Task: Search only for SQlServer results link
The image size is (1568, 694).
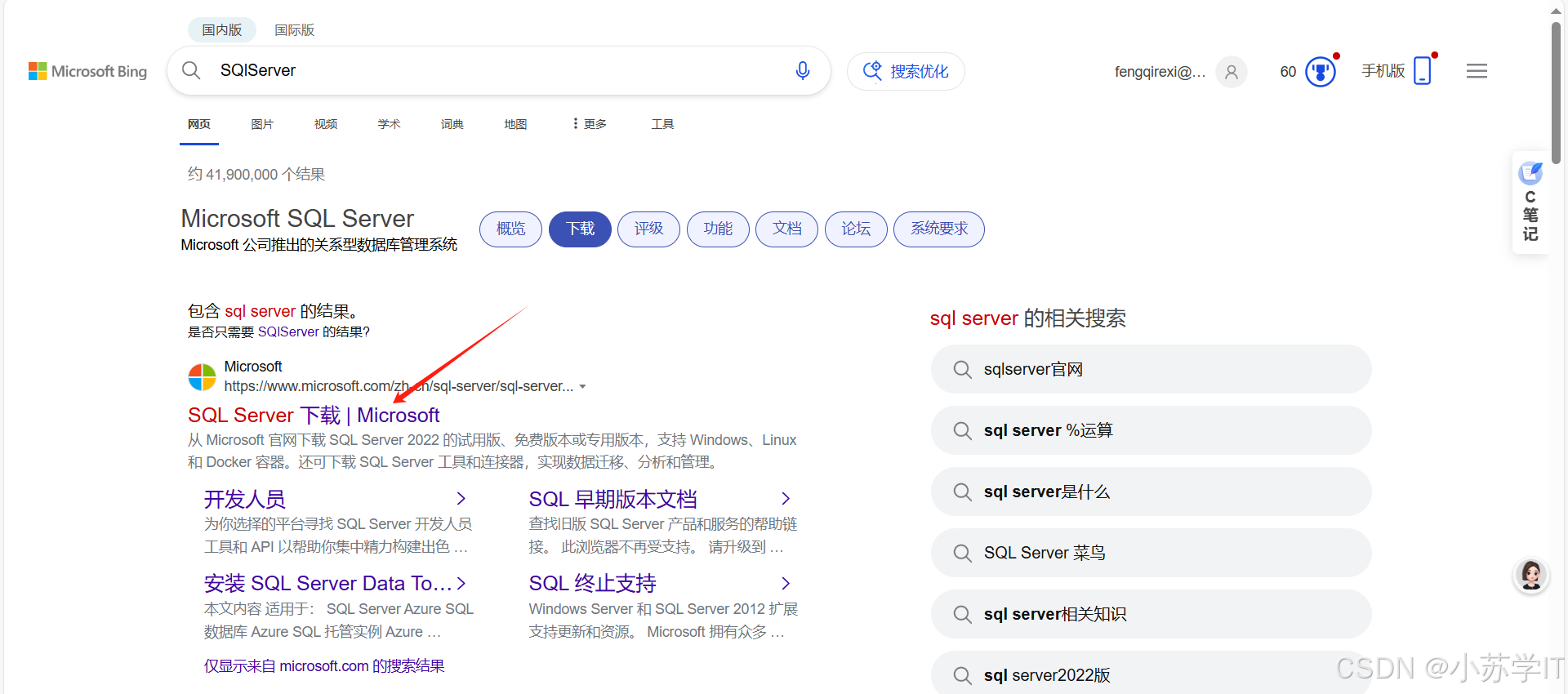Action: pos(288,332)
